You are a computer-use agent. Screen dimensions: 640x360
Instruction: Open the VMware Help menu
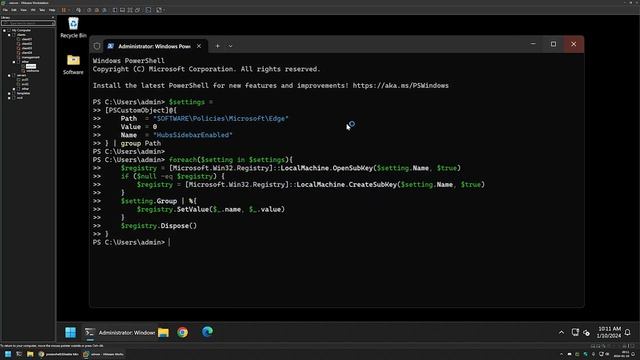52,10
